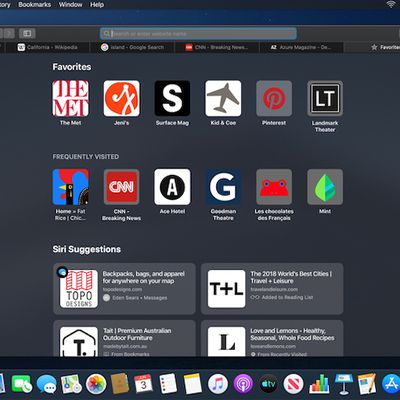Screen dimensions: 400x400
Task: Click the search or enter website field
Action: (198, 34)
